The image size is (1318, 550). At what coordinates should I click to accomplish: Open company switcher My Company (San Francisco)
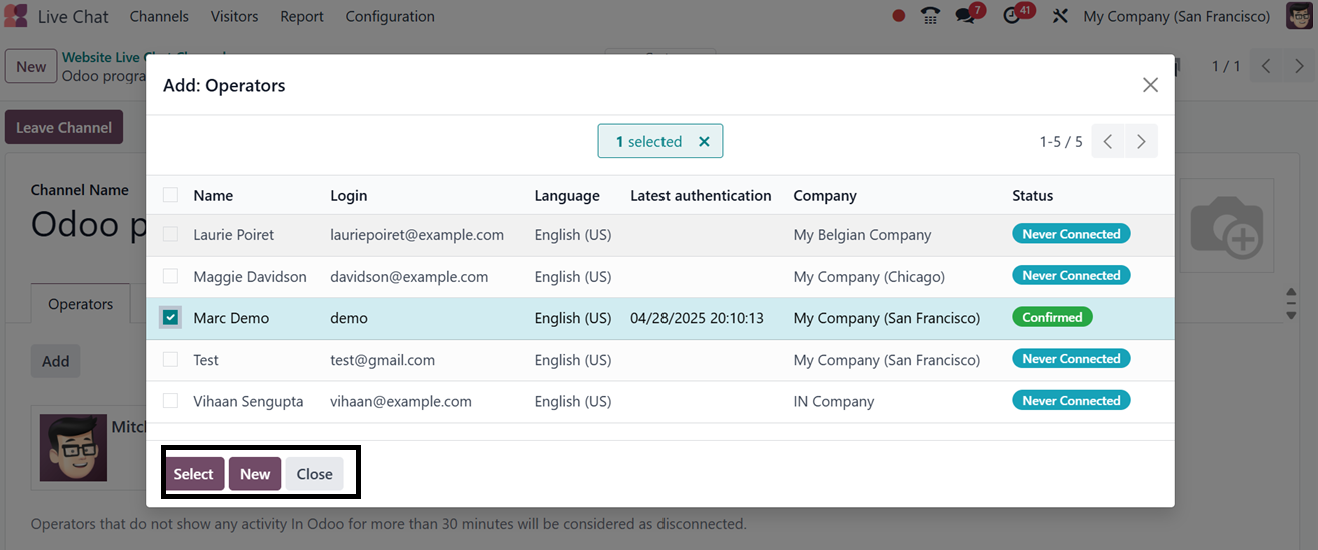[1176, 16]
